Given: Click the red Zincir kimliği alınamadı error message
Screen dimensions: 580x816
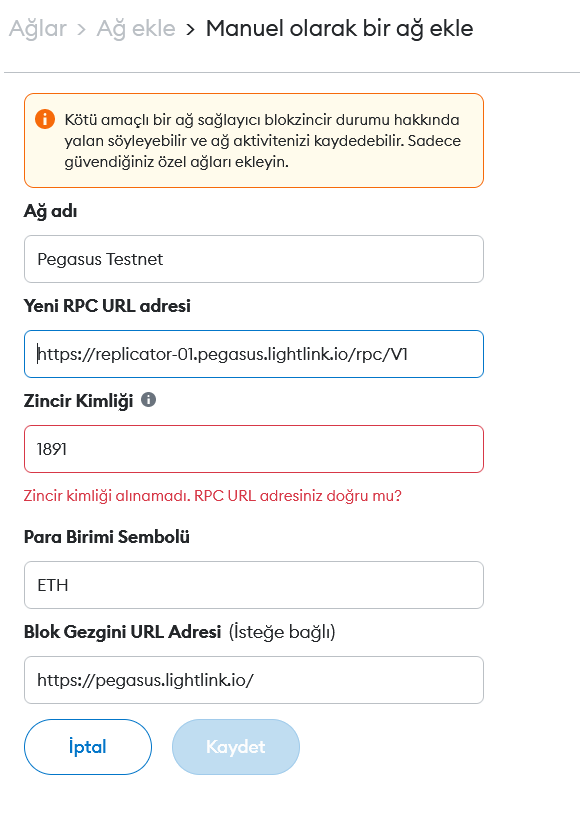Looking at the screenshot, I should [x=213, y=495].
